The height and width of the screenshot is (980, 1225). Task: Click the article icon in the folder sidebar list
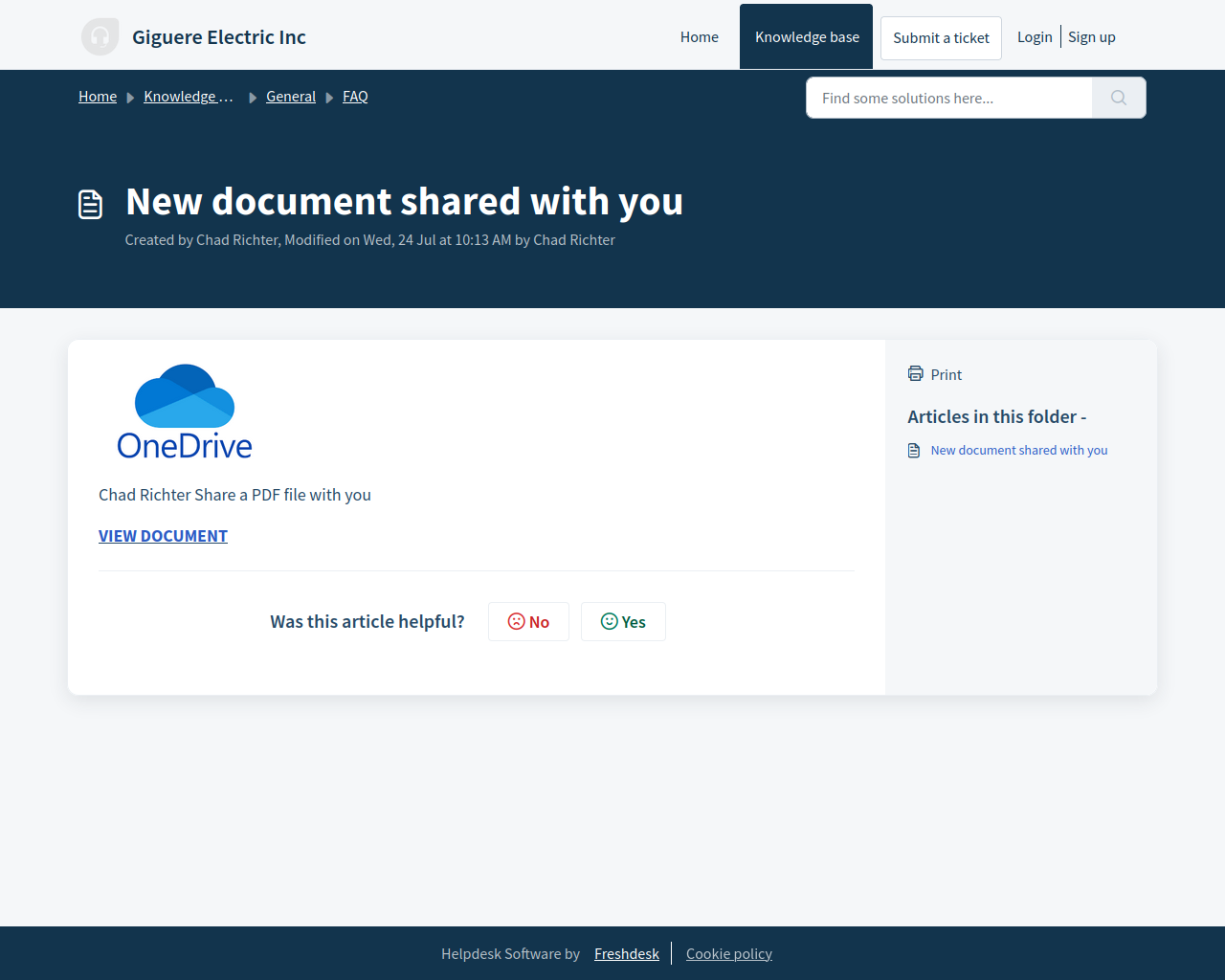(914, 450)
